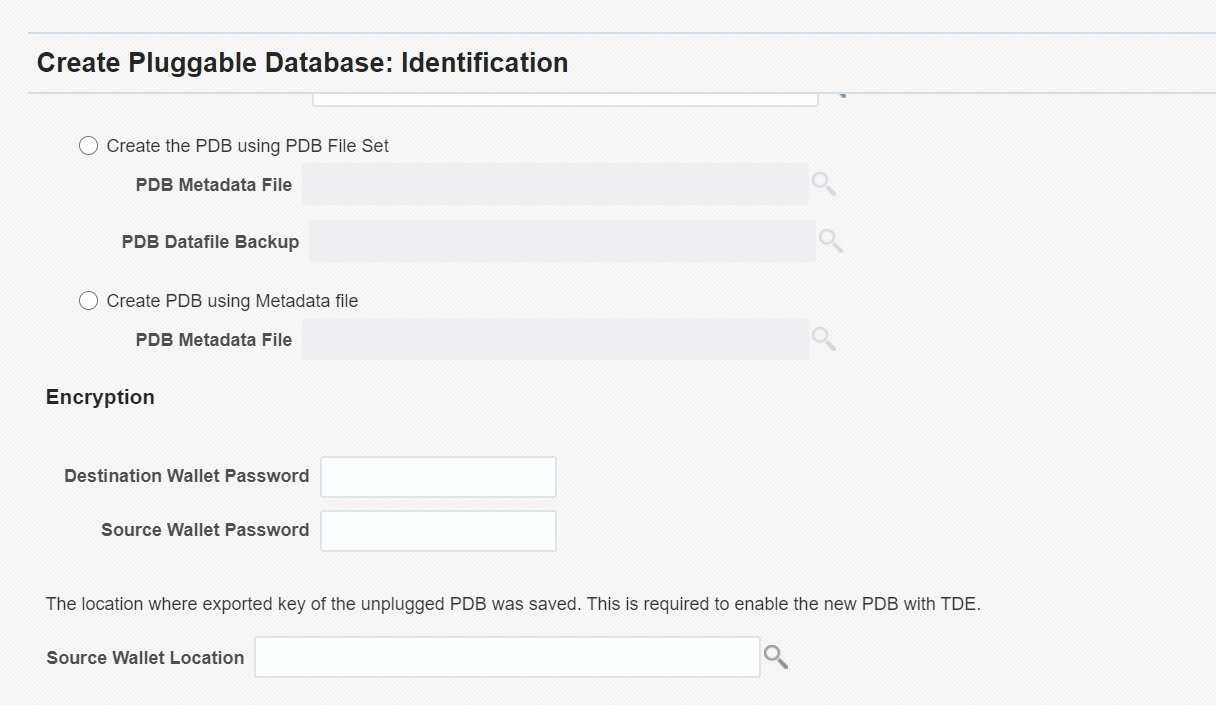Choose the Create PDB using Metadata file radio

pos(89,301)
